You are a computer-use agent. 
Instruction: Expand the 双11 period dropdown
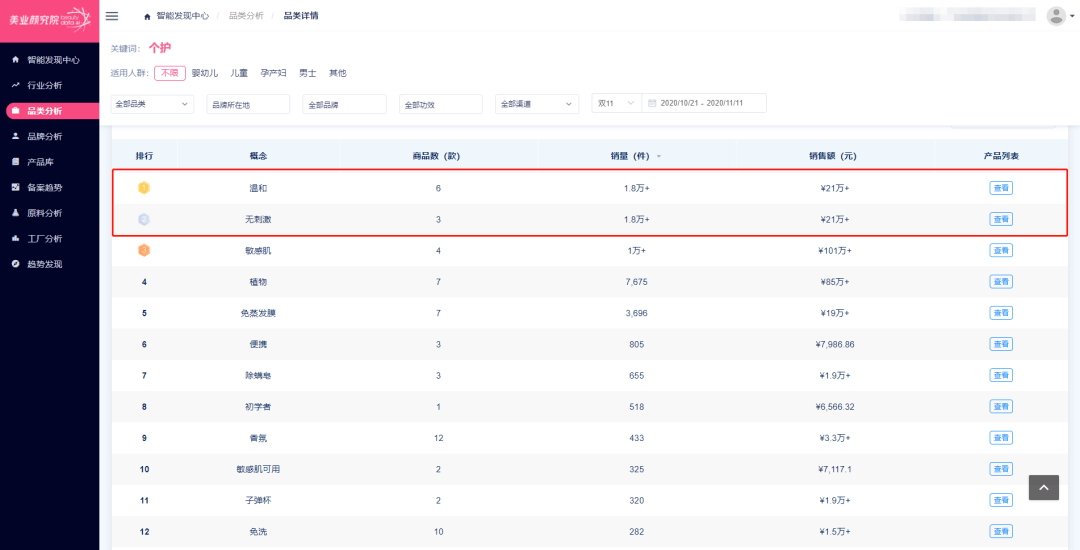coord(615,104)
